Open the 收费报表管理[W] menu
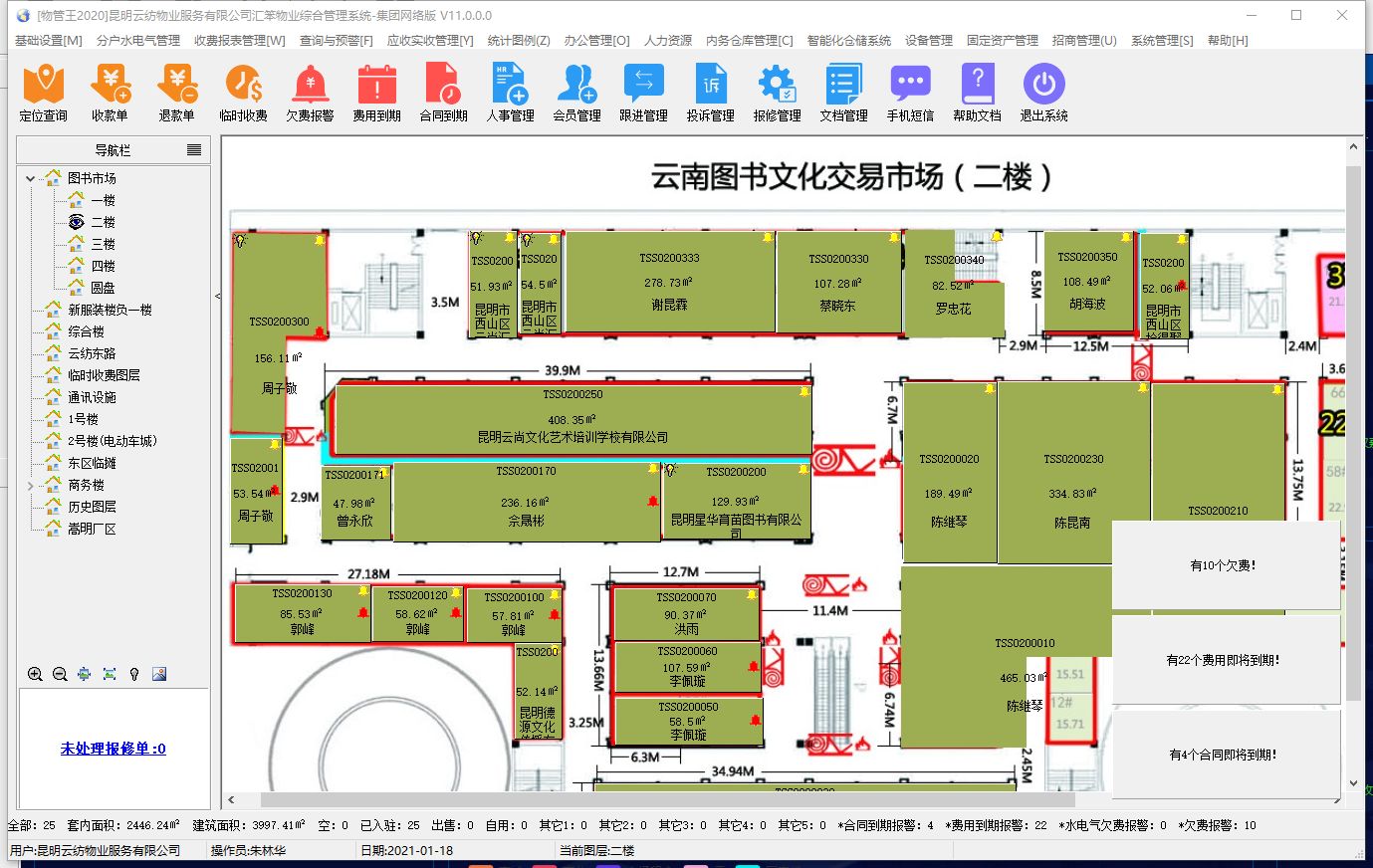 [x=240, y=41]
